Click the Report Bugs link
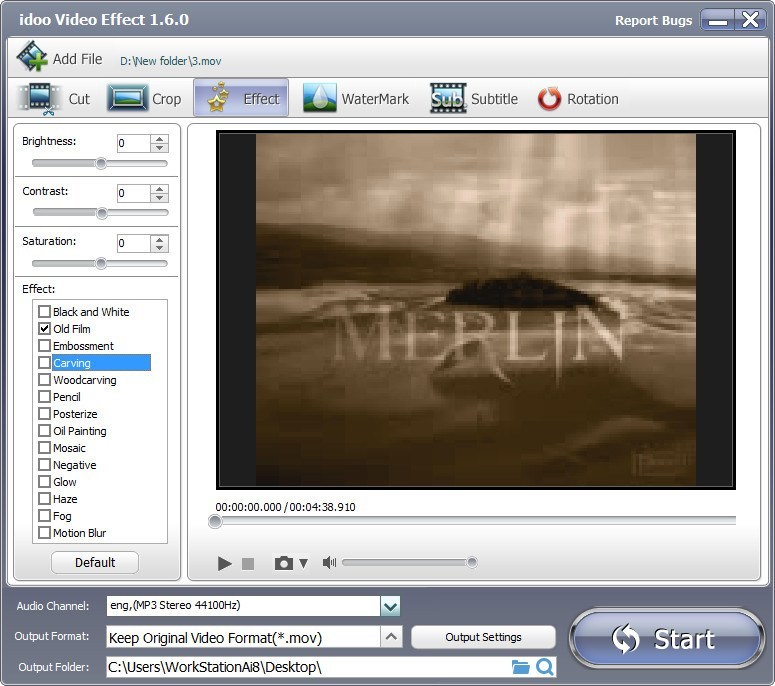The width and height of the screenshot is (775, 686). (x=653, y=20)
